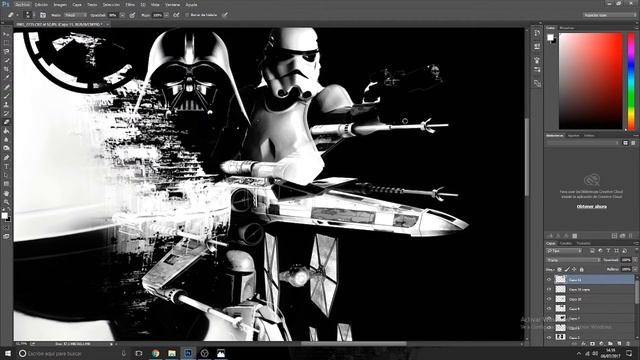Click the foreground color swatch in toolbox
640x360 pixels.
4,216
